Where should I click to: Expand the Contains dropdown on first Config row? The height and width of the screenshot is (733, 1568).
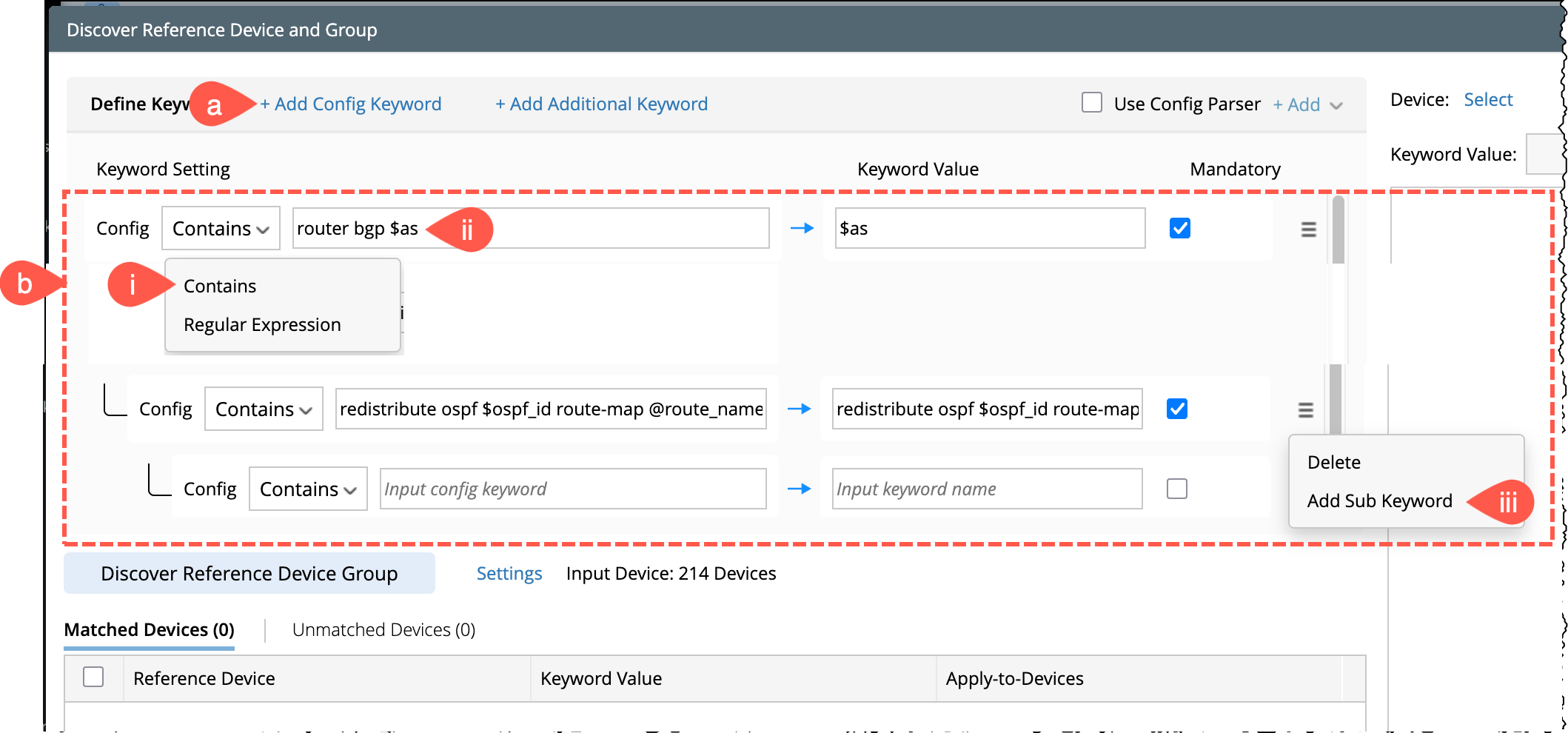(221, 229)
